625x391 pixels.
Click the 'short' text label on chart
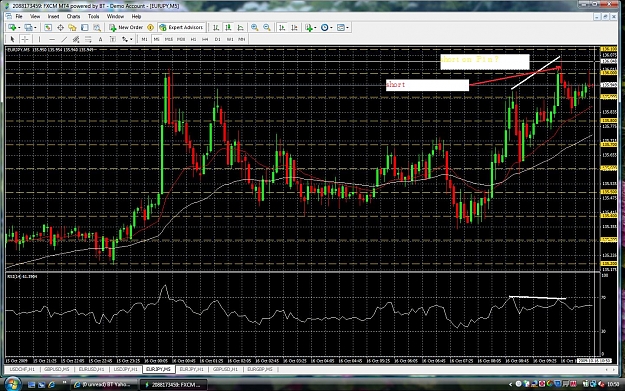tap(396, 85)
